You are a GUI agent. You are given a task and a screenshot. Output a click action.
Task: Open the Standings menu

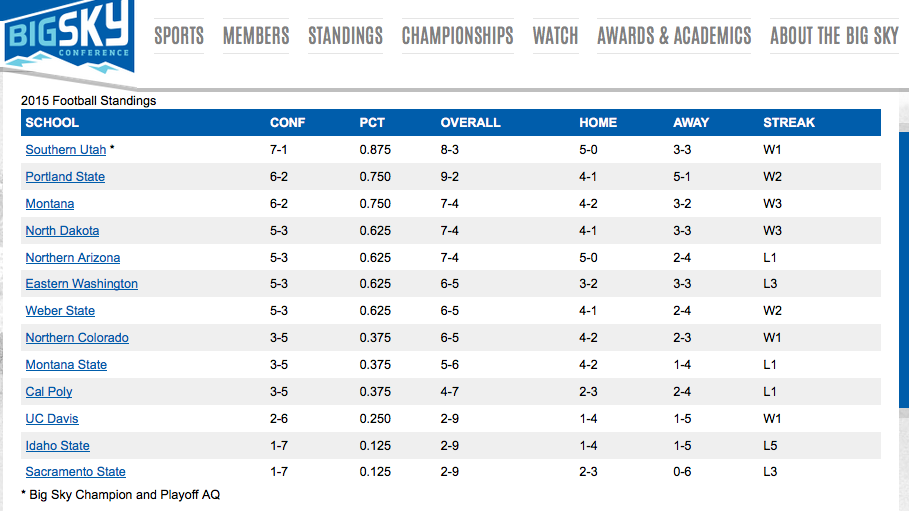345,36
